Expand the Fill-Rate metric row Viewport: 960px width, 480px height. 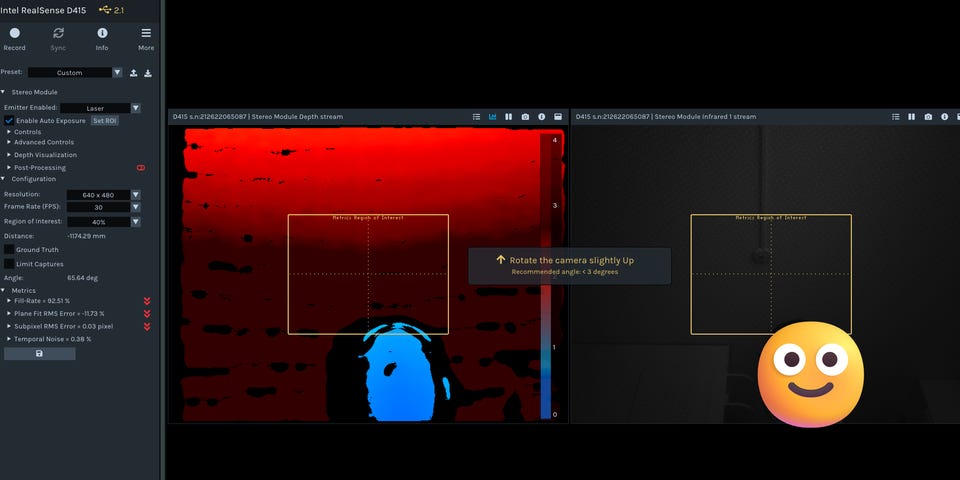[9, 301]
